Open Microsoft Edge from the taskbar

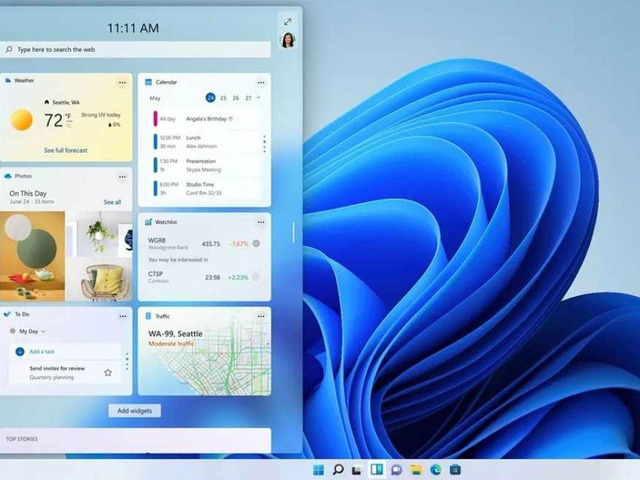pyautogui.click(x=436, y=469)
